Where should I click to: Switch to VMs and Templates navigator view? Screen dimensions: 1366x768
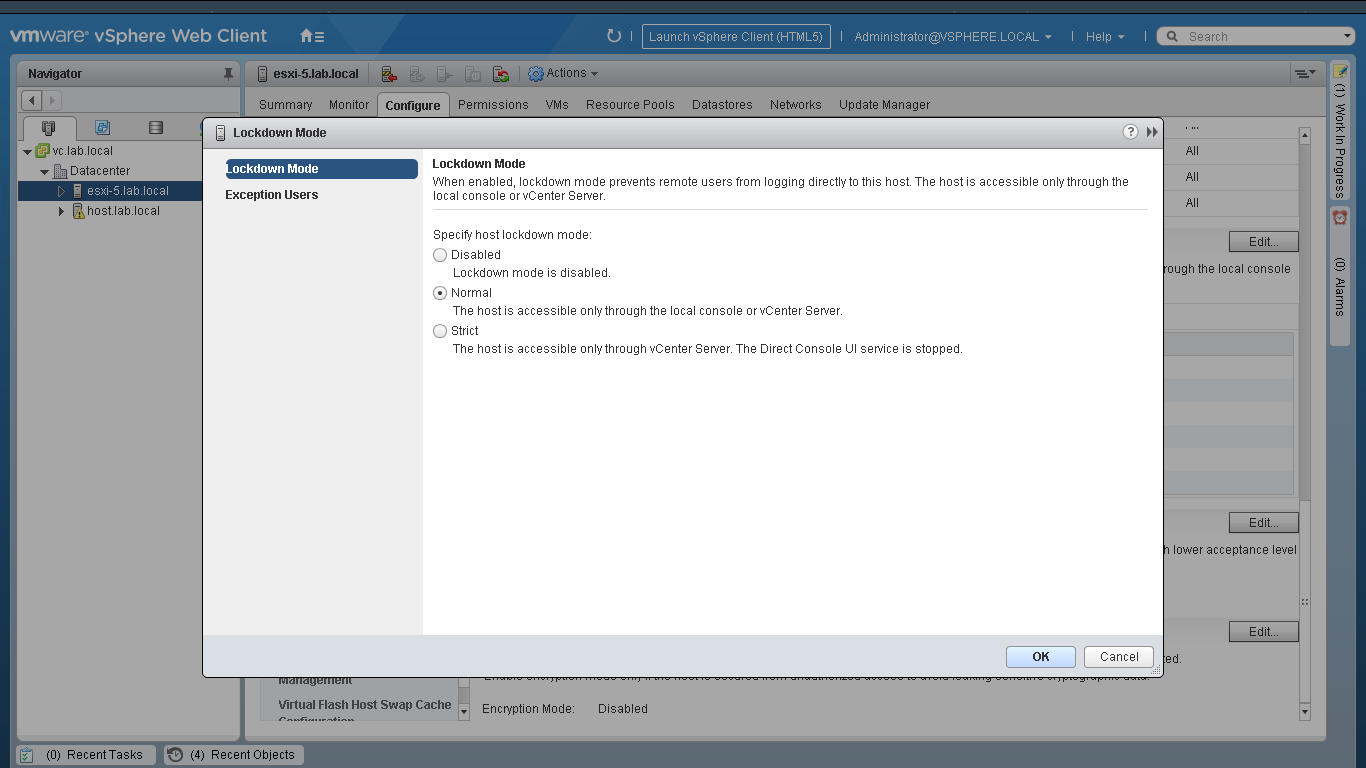point(102,128)
